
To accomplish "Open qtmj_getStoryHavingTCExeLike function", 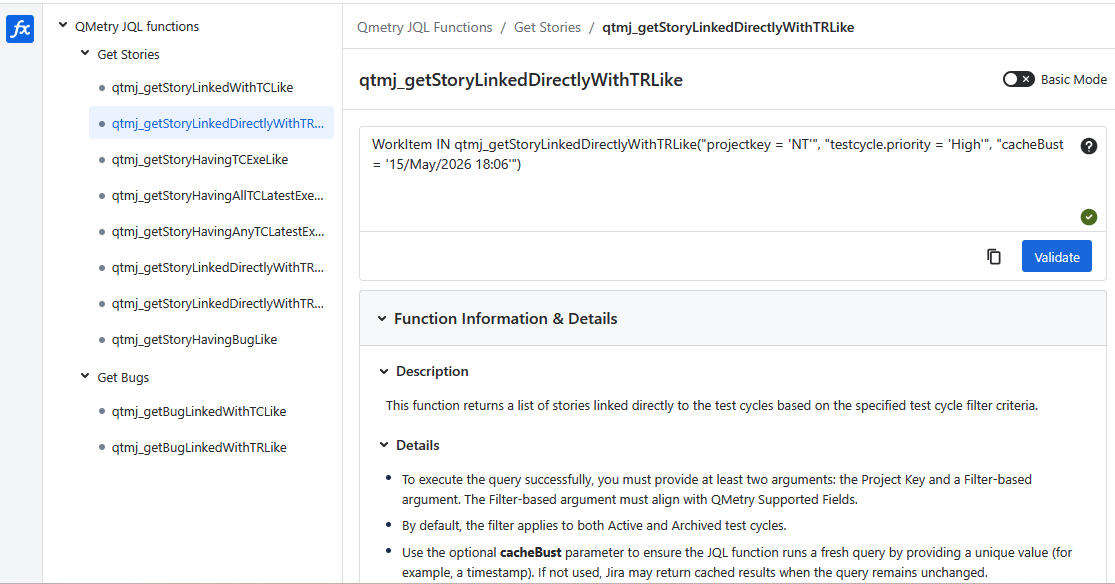I will click(x=200, y=159).
